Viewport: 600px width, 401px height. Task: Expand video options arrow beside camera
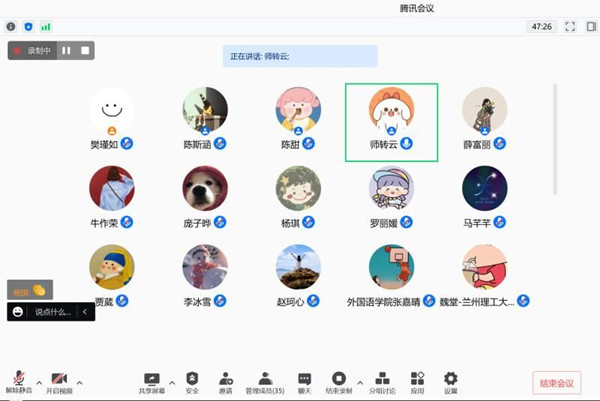click(x=79, y=382)
